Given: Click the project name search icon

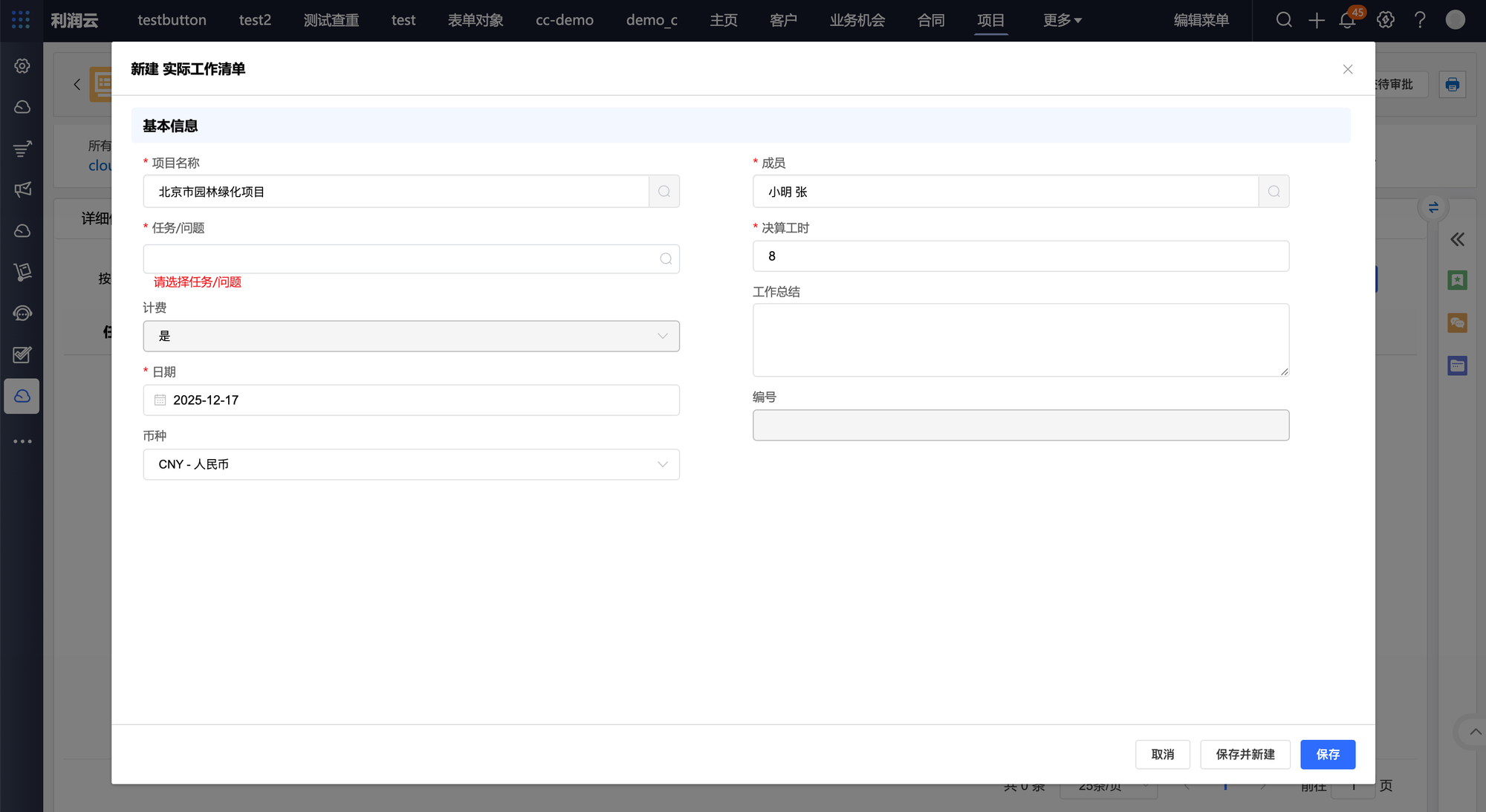Looking at the screenshot, I should [664, 192].
